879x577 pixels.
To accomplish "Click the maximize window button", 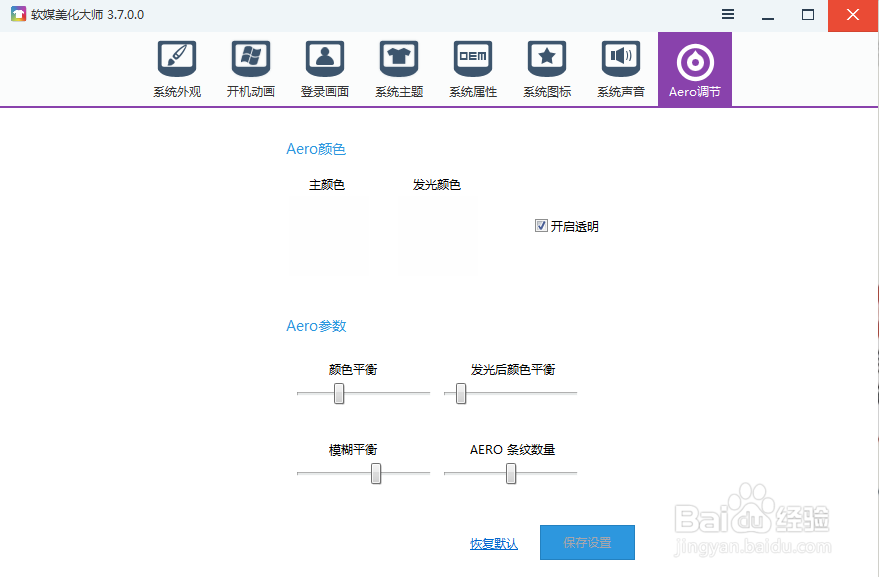I will (807, 14).
